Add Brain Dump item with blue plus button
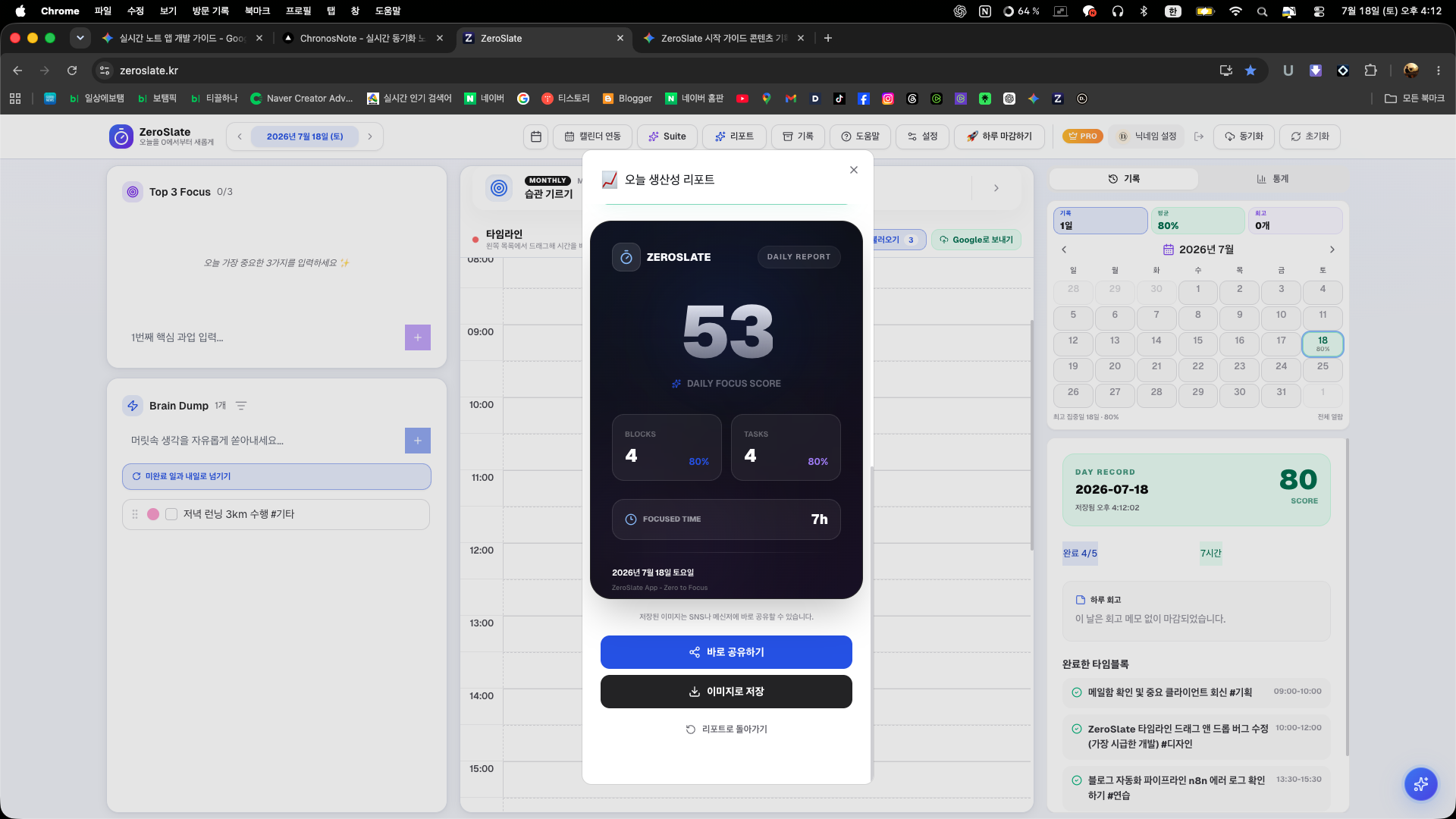1456x819 pixels. click(x=418, y=441)
